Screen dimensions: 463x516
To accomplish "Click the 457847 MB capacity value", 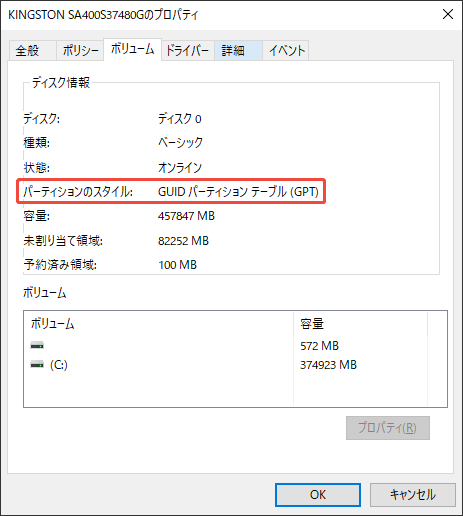I will point(186,216).
